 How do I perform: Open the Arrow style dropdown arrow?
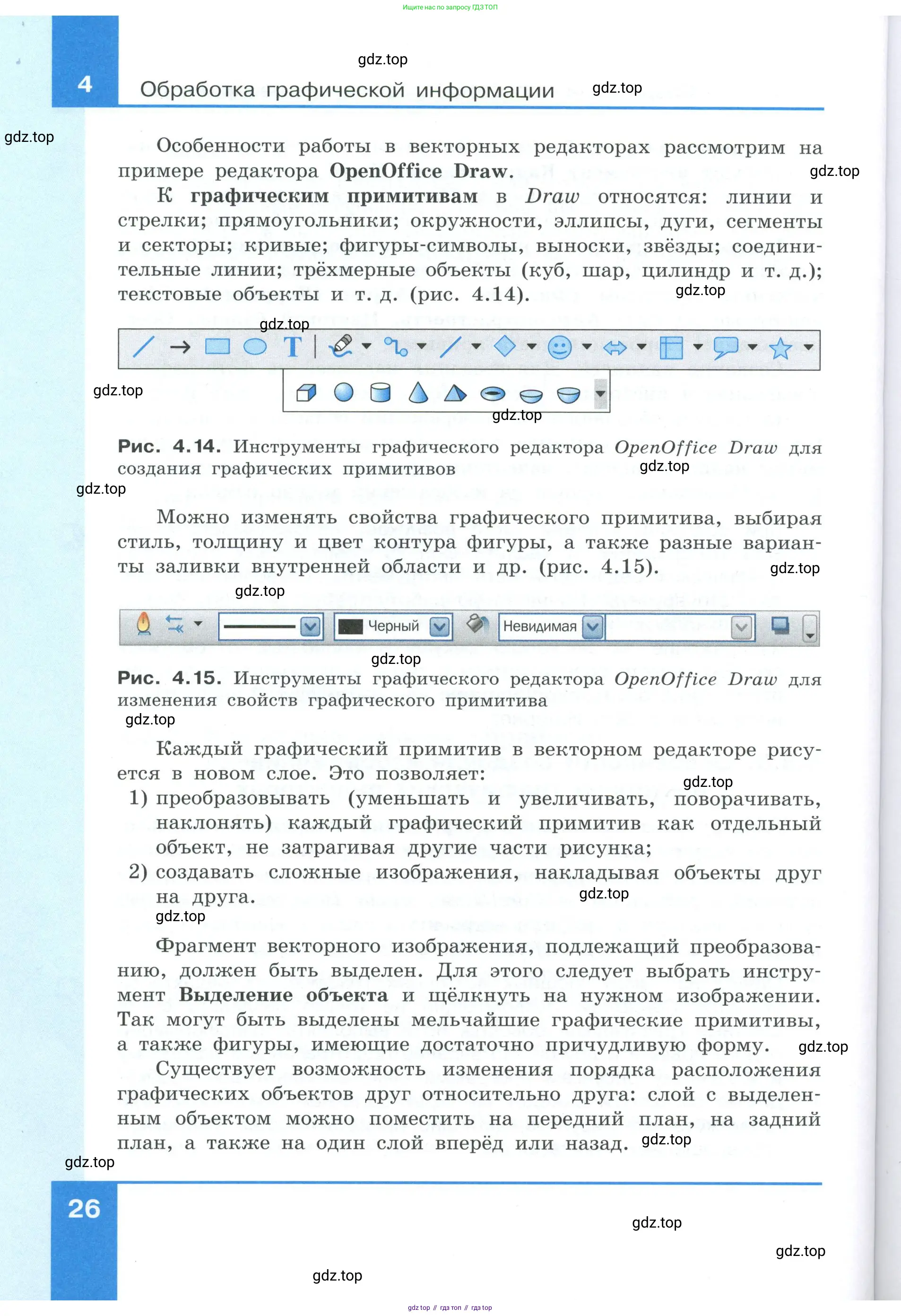(x=198, y=623)
